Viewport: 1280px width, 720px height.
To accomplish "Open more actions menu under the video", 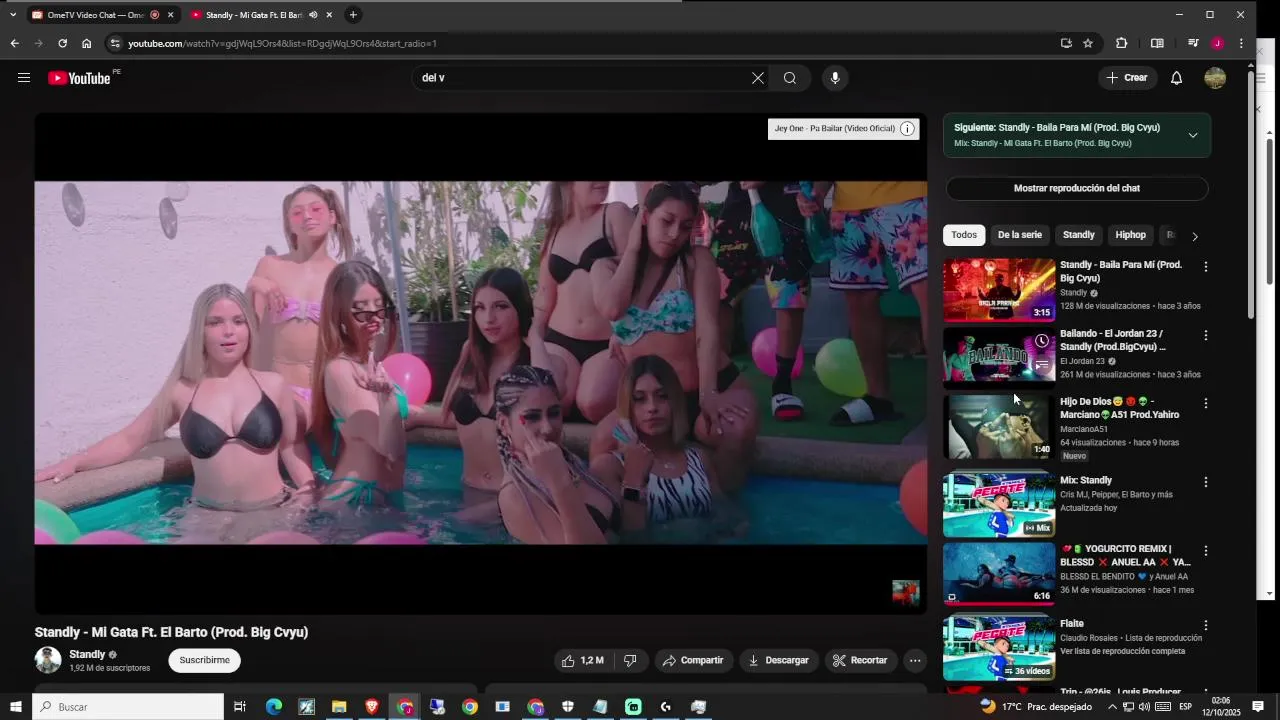I will point(915,660).
